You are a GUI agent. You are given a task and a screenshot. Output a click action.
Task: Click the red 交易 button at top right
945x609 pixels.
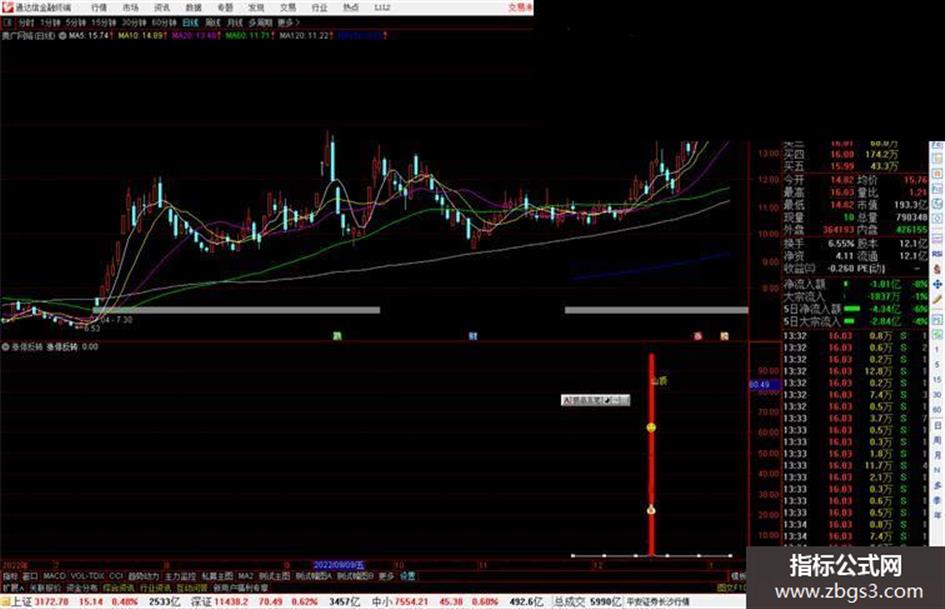(x=520, y=7)
